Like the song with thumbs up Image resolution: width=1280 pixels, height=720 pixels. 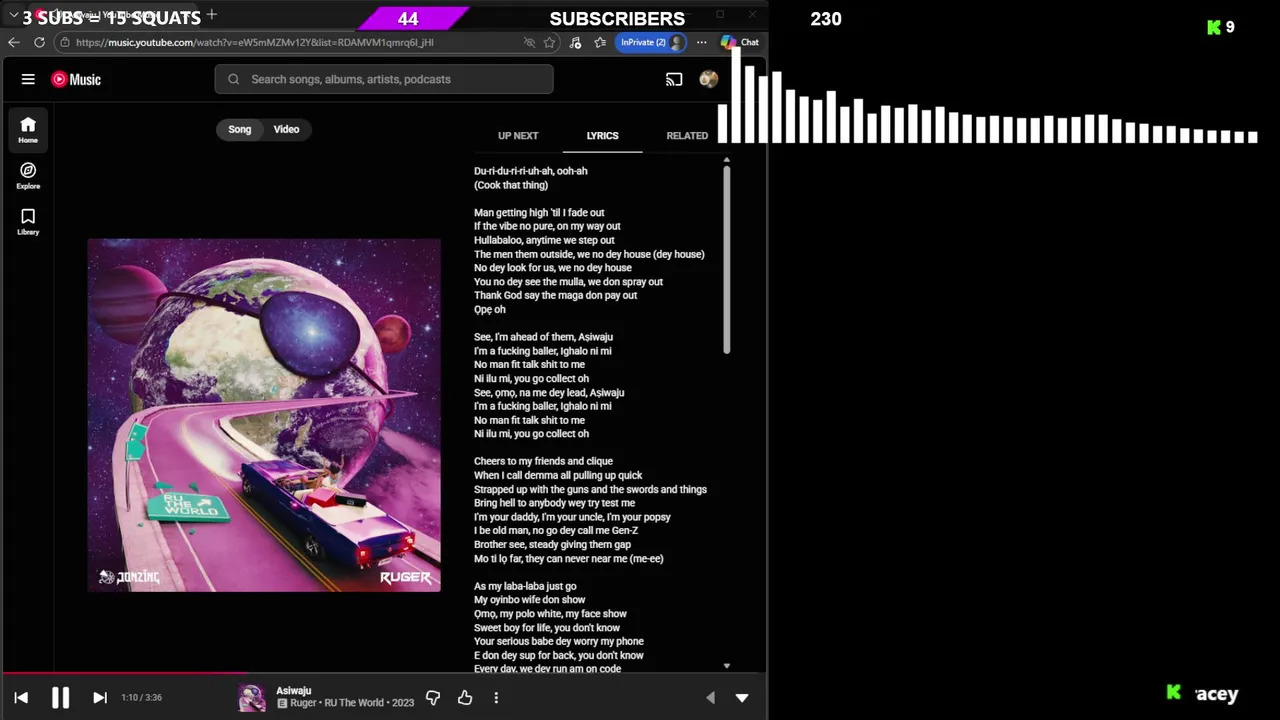(465, 697)
